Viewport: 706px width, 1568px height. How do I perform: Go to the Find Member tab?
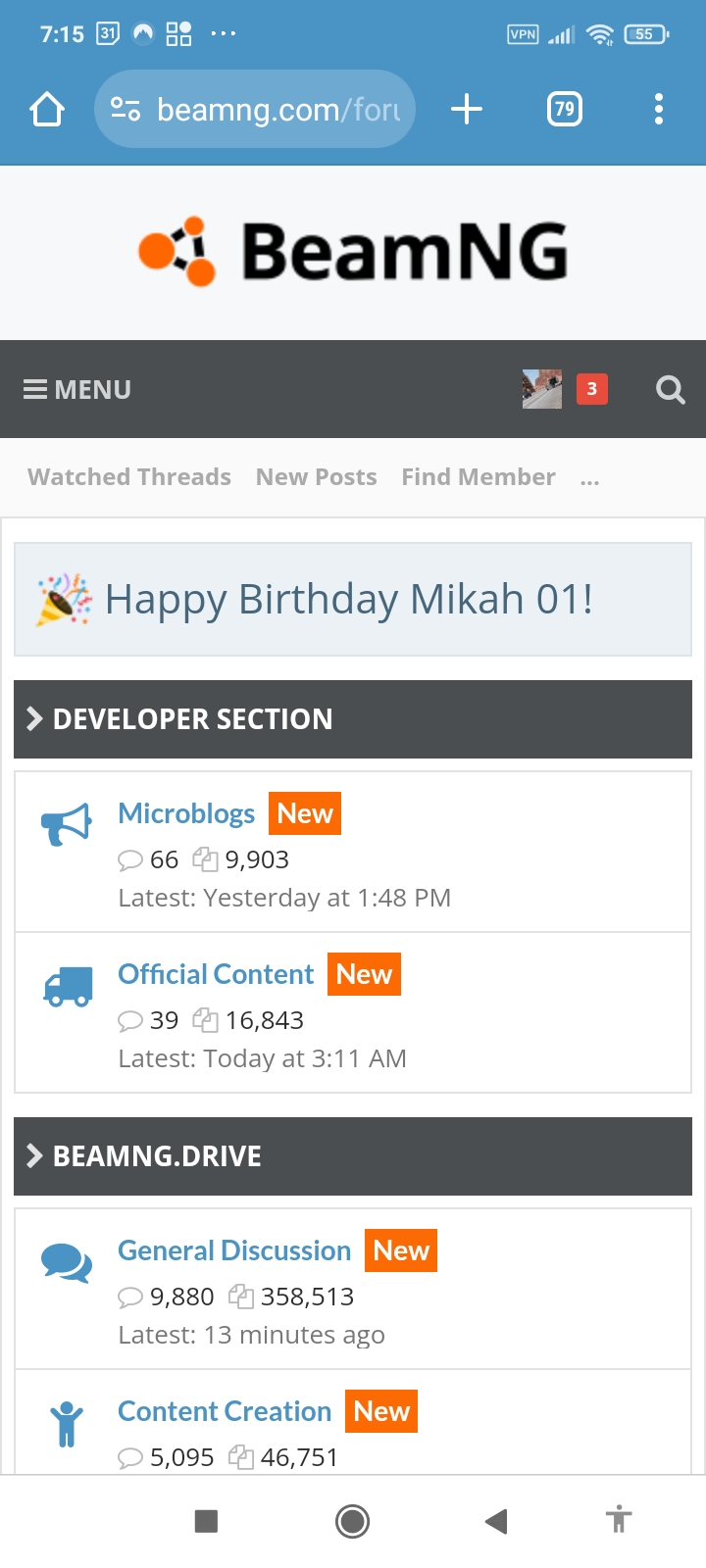[479, 477]
